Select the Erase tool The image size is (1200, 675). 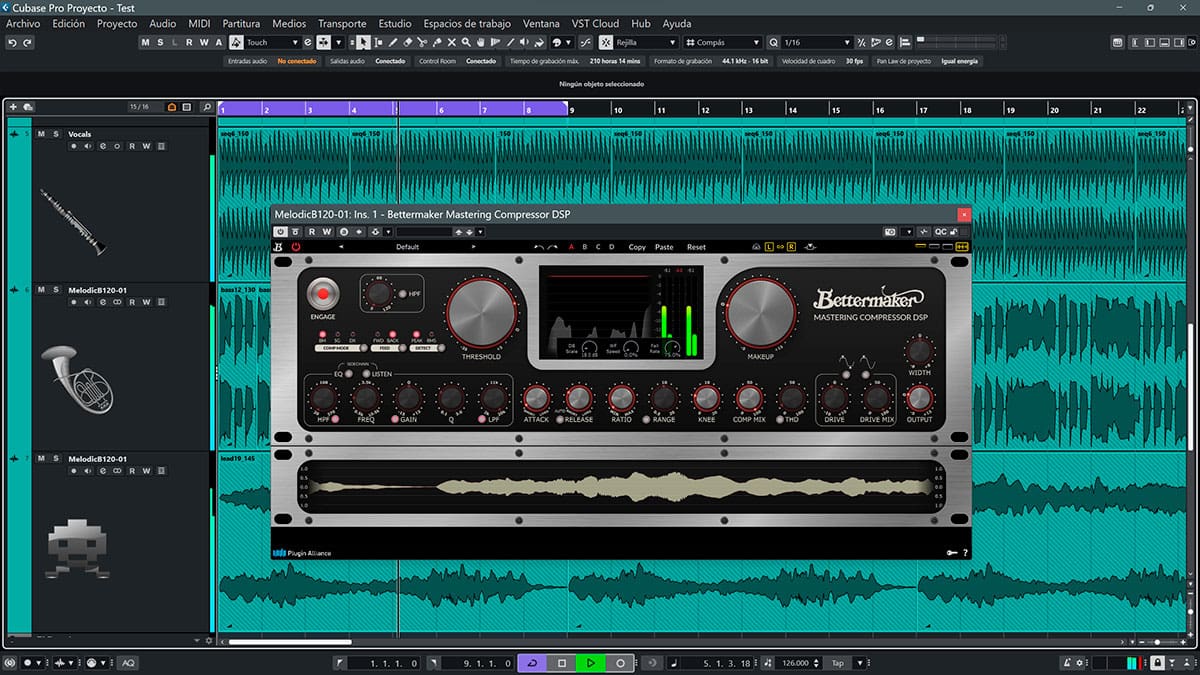pyautogui.click(x=408, y=43)
